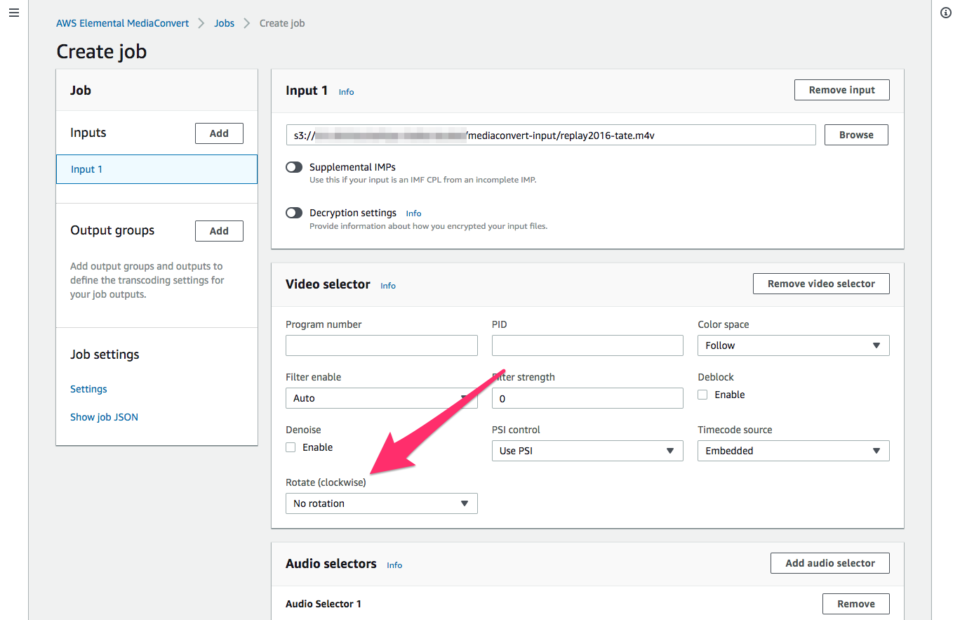
Task: Open the Timecode source dropdown
Action: click(792, 450)
